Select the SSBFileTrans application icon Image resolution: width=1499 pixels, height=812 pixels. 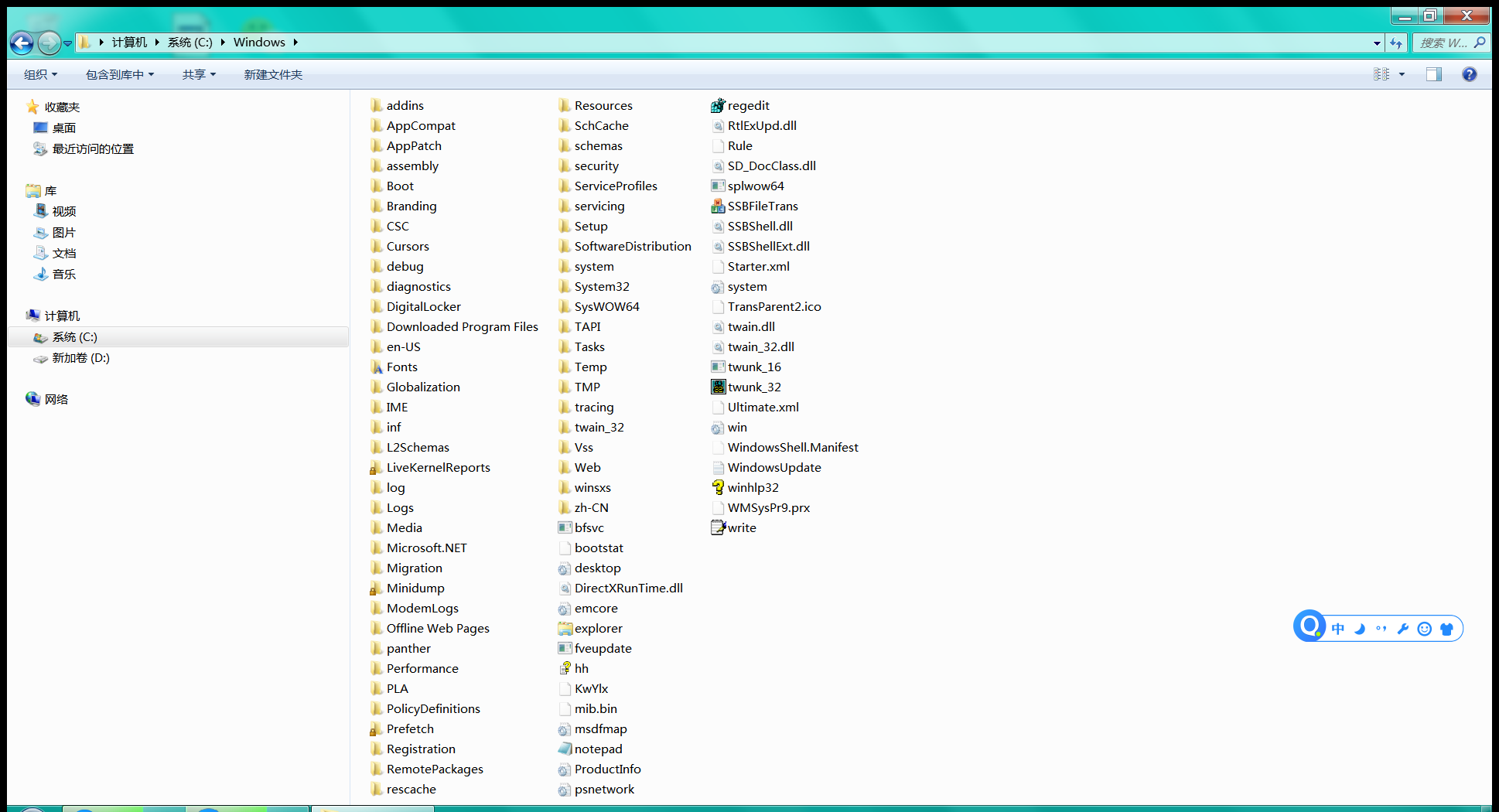pos(718,206)
